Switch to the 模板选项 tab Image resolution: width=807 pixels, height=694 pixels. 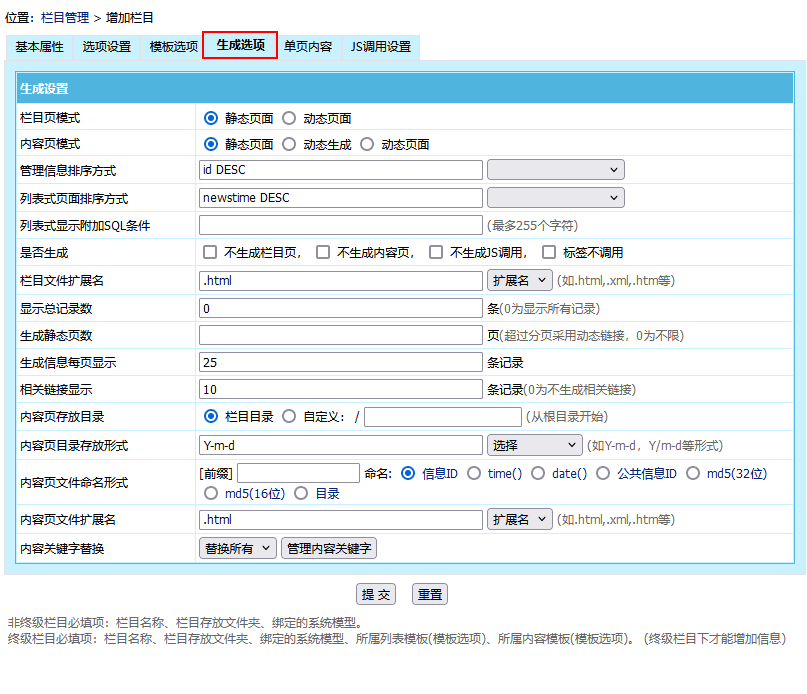(x=173, y=47)
